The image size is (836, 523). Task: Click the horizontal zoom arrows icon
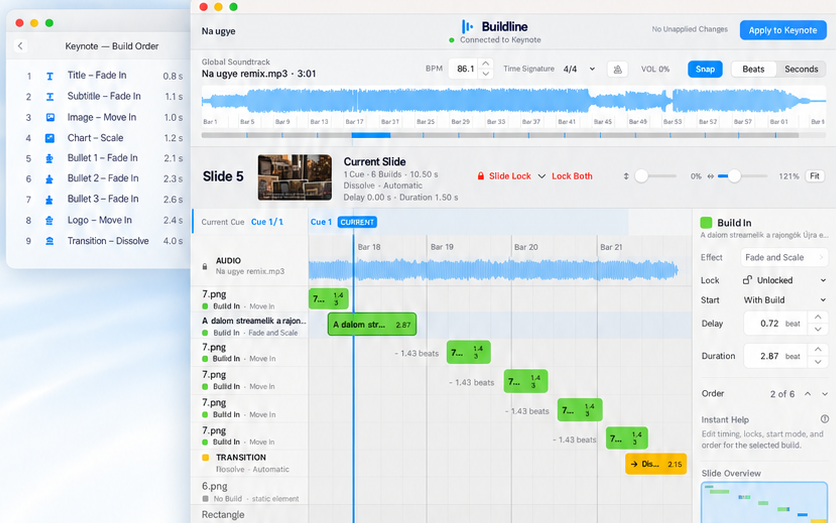[x=710, y=176]
